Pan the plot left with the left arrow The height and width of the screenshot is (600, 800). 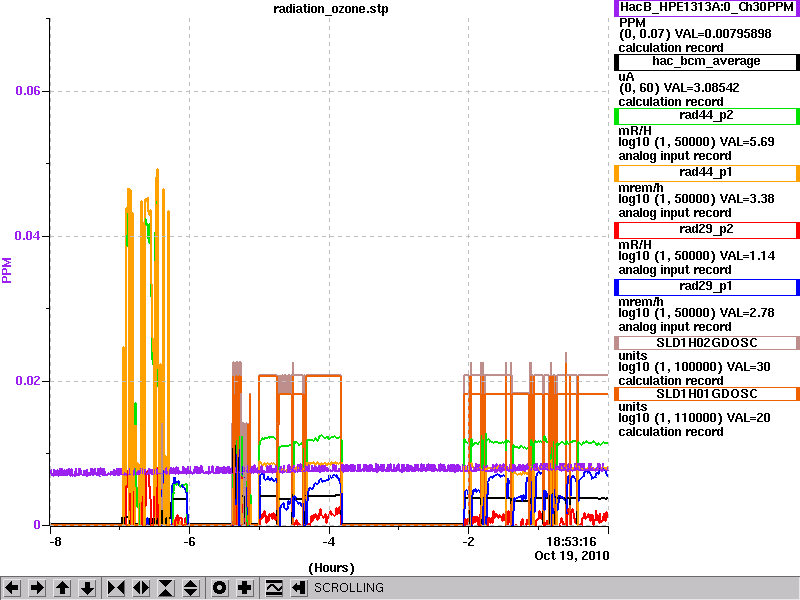(12, 588)
